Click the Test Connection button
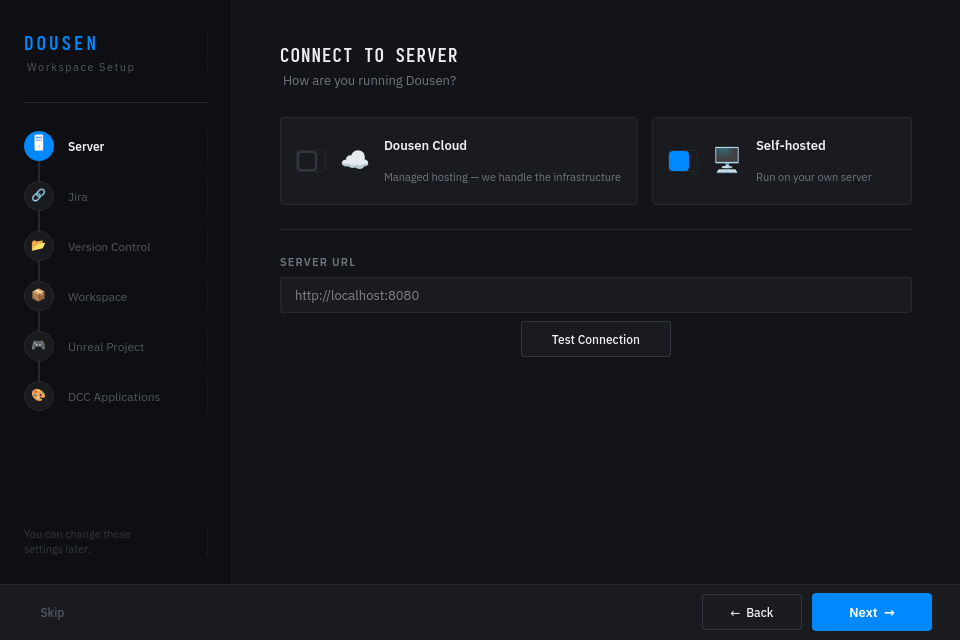The width and height of the screenshot is (960, 640). click(596, 339)
